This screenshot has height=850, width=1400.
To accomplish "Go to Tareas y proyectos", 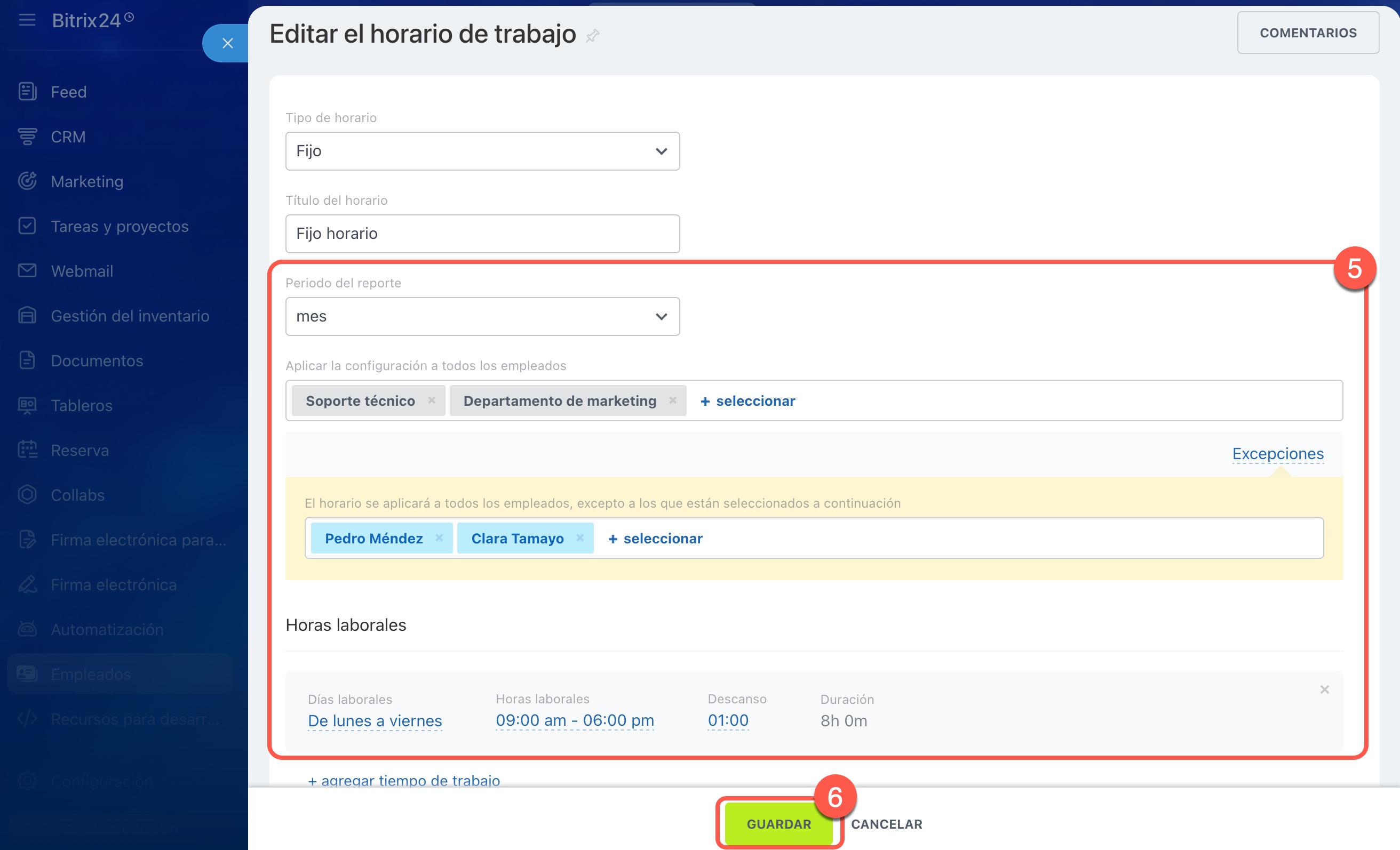I will point(120,227).
